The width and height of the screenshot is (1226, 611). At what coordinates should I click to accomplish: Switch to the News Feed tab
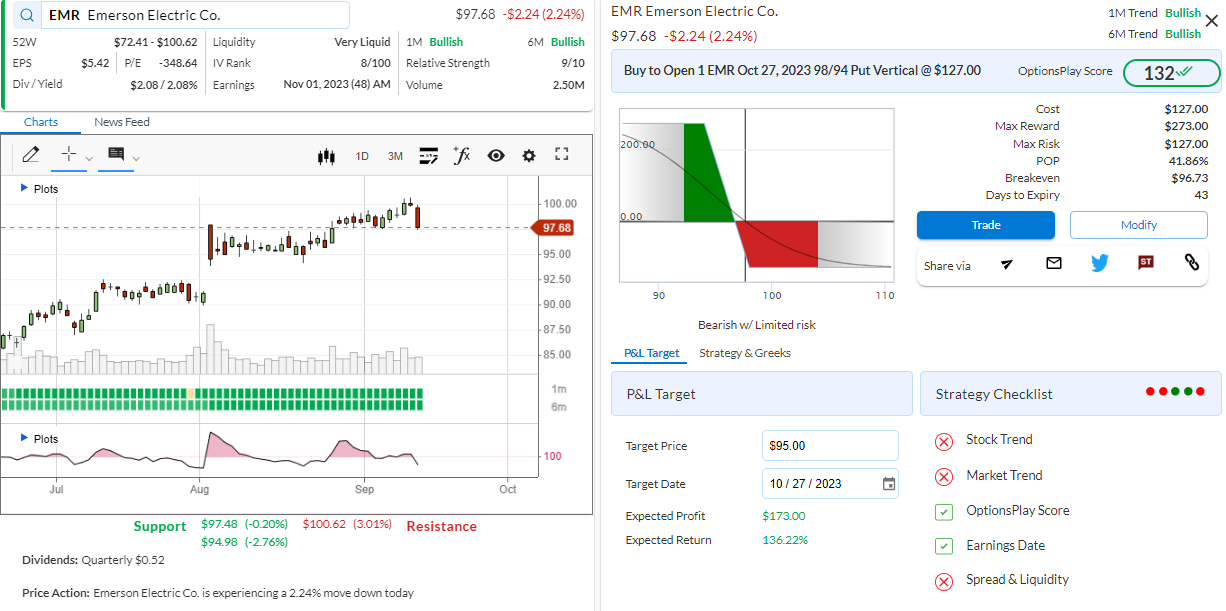point(122,122)
